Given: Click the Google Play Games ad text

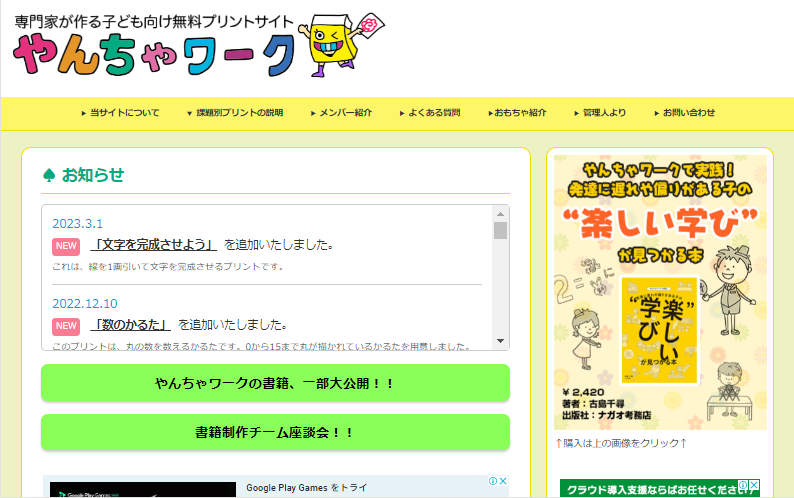Looking at the screenshot, I should [306, 488].
